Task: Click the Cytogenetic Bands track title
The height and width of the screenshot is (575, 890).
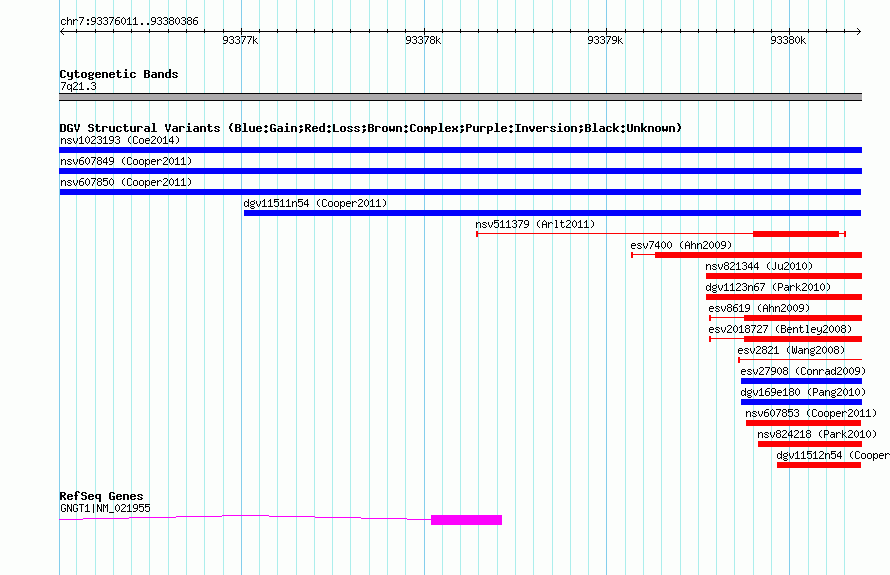Action: 119,74
